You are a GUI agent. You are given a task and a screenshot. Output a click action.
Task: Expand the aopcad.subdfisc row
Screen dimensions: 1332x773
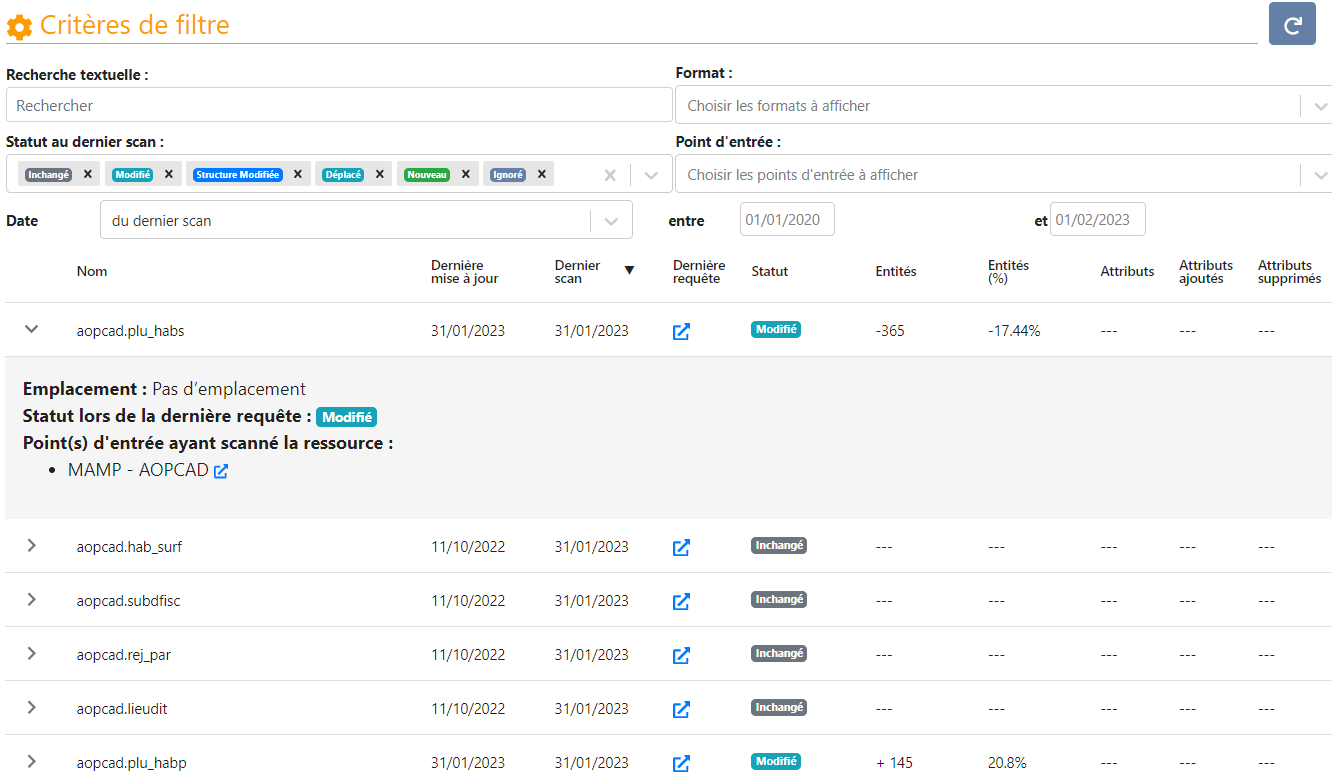tap(32, 599)
